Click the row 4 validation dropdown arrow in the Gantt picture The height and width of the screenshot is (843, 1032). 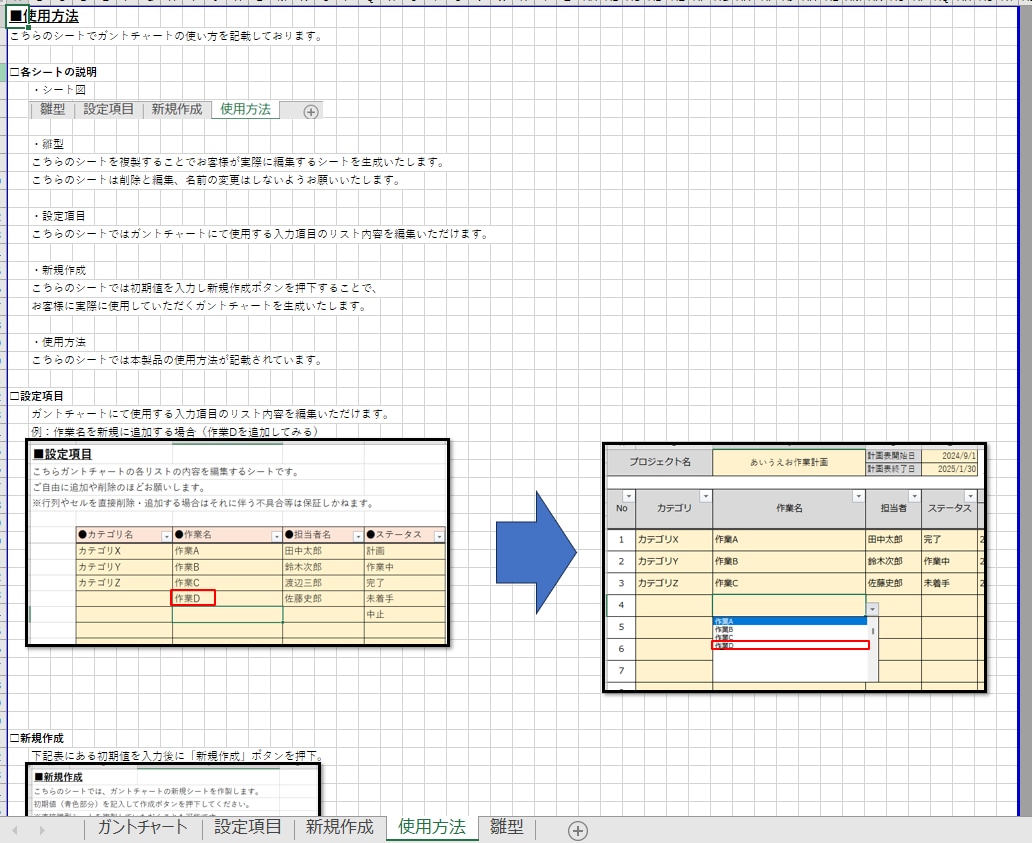[x=872, y=609]
